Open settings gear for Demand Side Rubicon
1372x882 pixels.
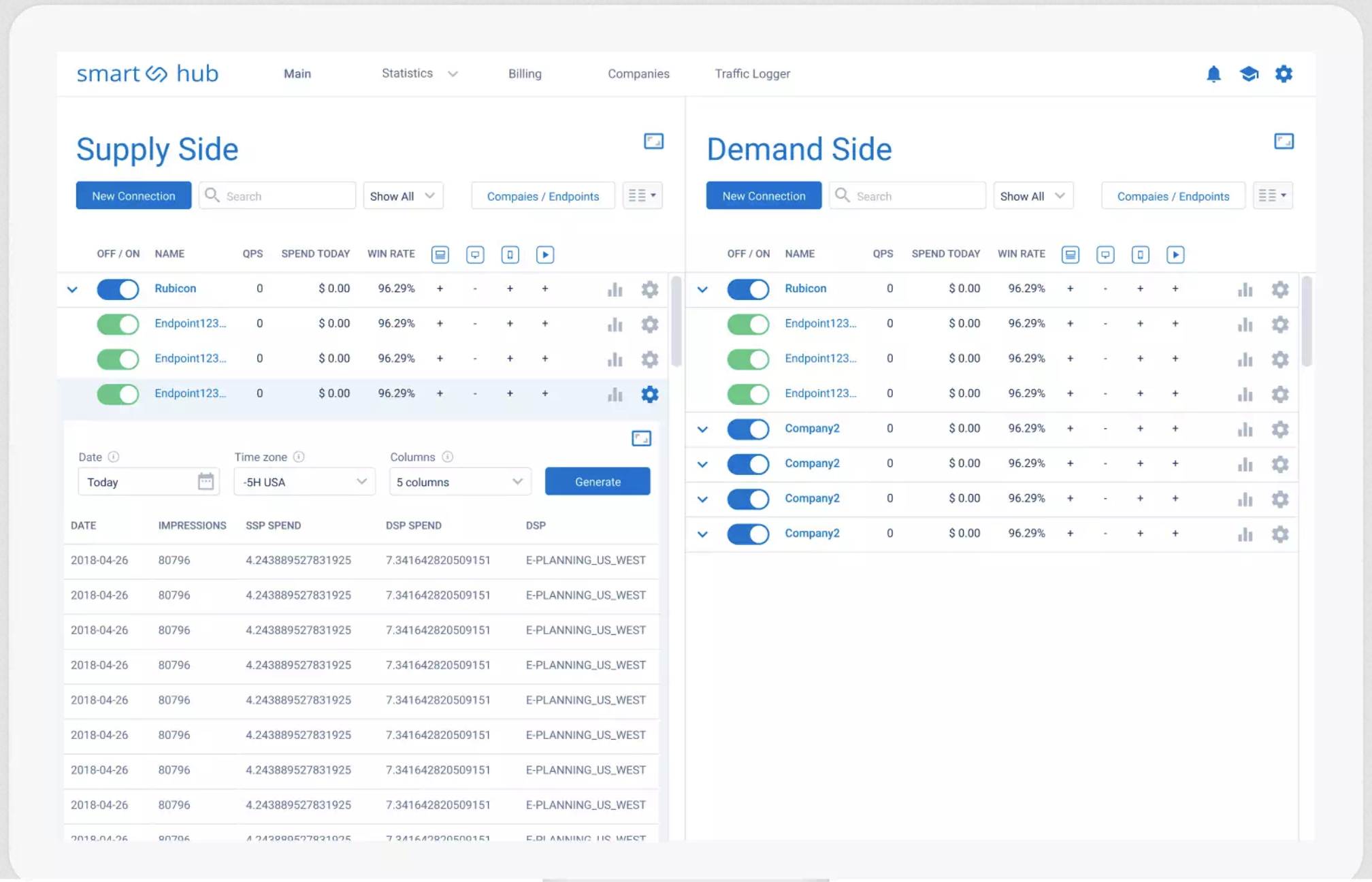[x=1280, y=289]
